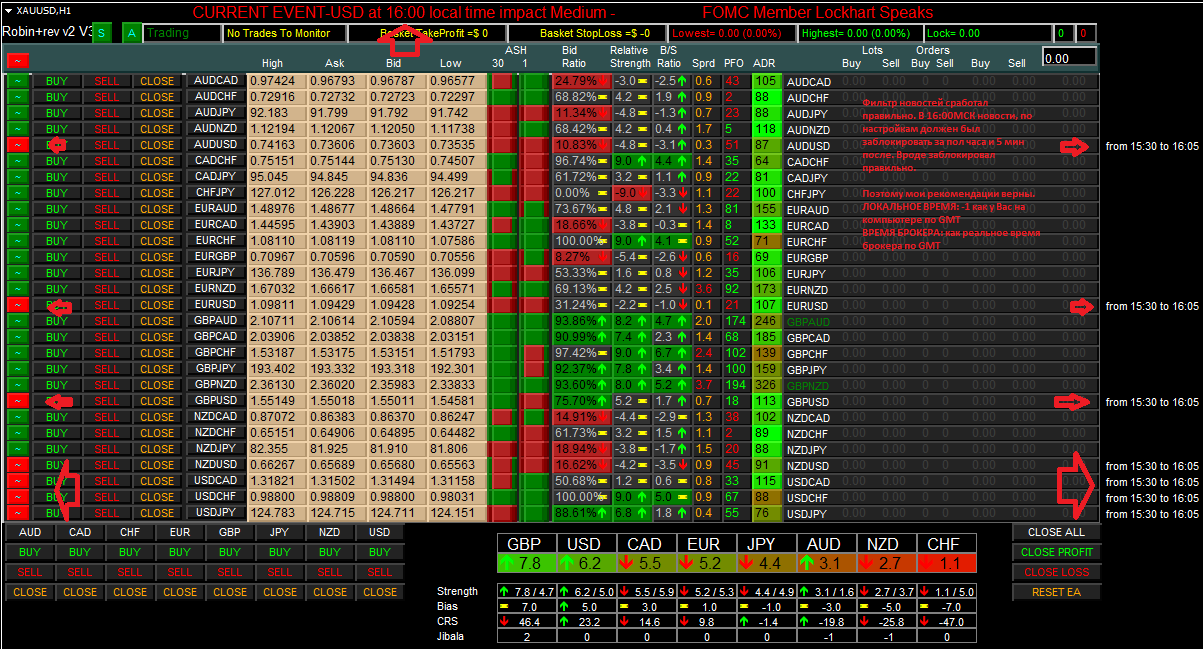
Task: Select the CAD currency basket button
Action: 80,532
